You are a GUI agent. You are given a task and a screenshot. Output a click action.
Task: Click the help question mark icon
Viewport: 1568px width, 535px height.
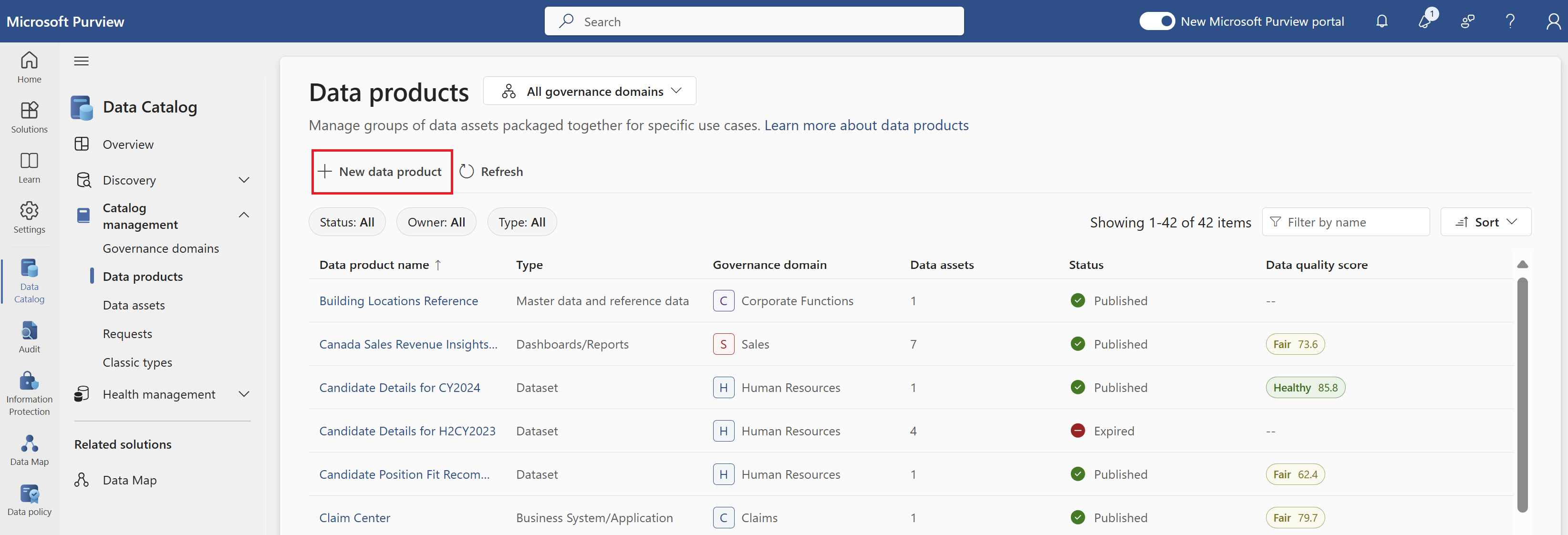1510,21
